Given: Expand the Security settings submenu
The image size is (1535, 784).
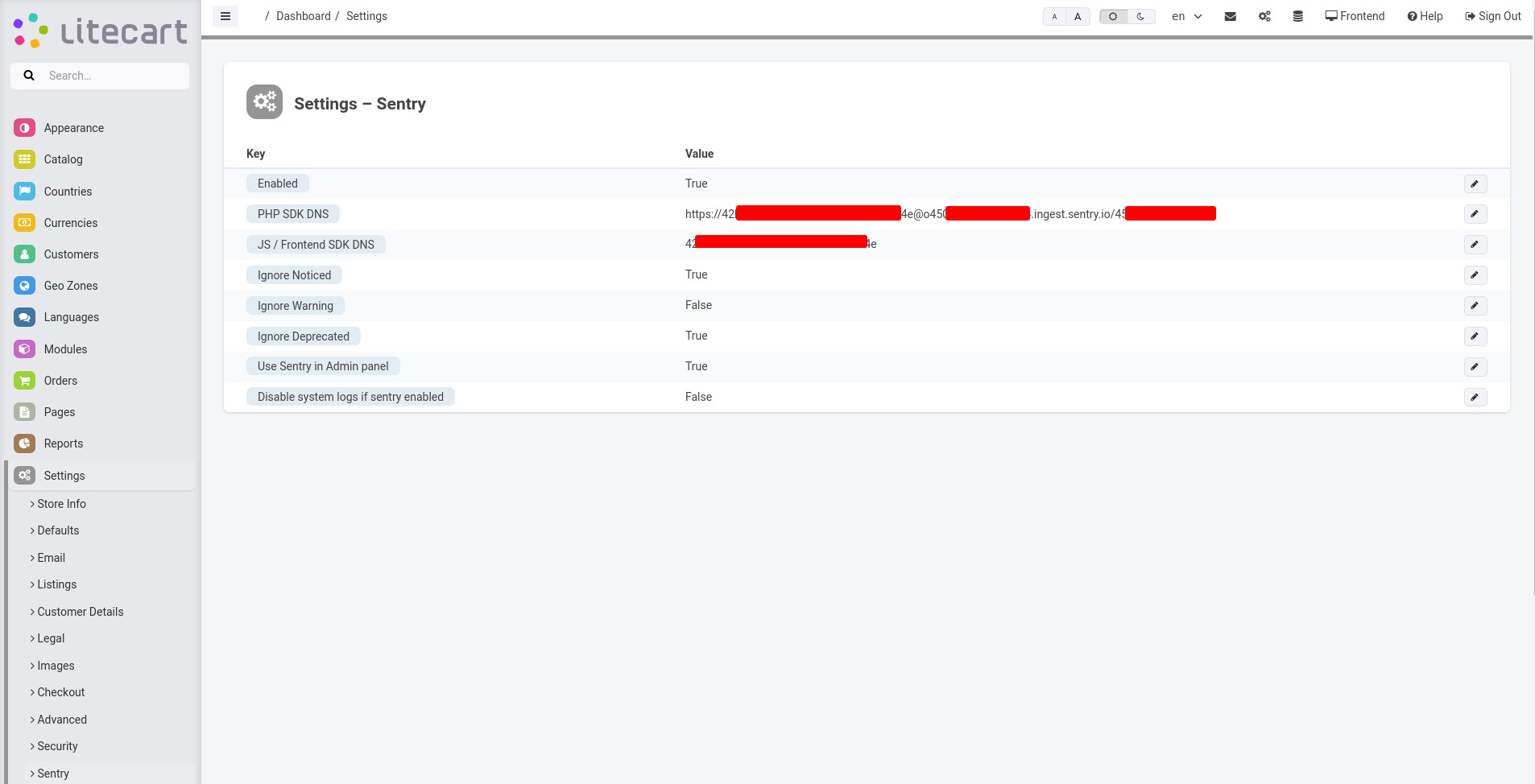Looking at the screenshot, I should pyautogui.click(x=57, y=746).
